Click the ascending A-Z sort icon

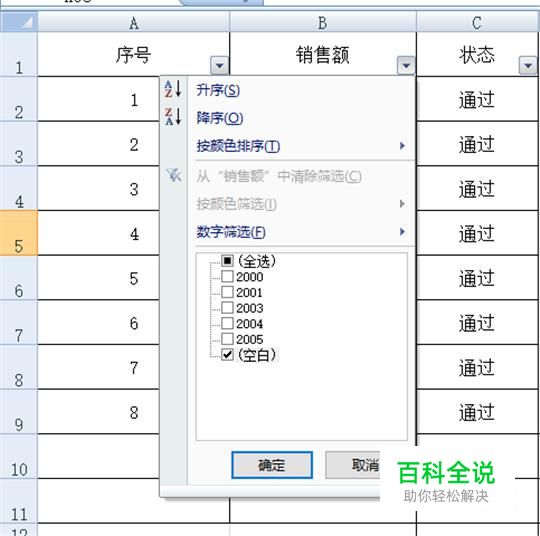(173, 89)
